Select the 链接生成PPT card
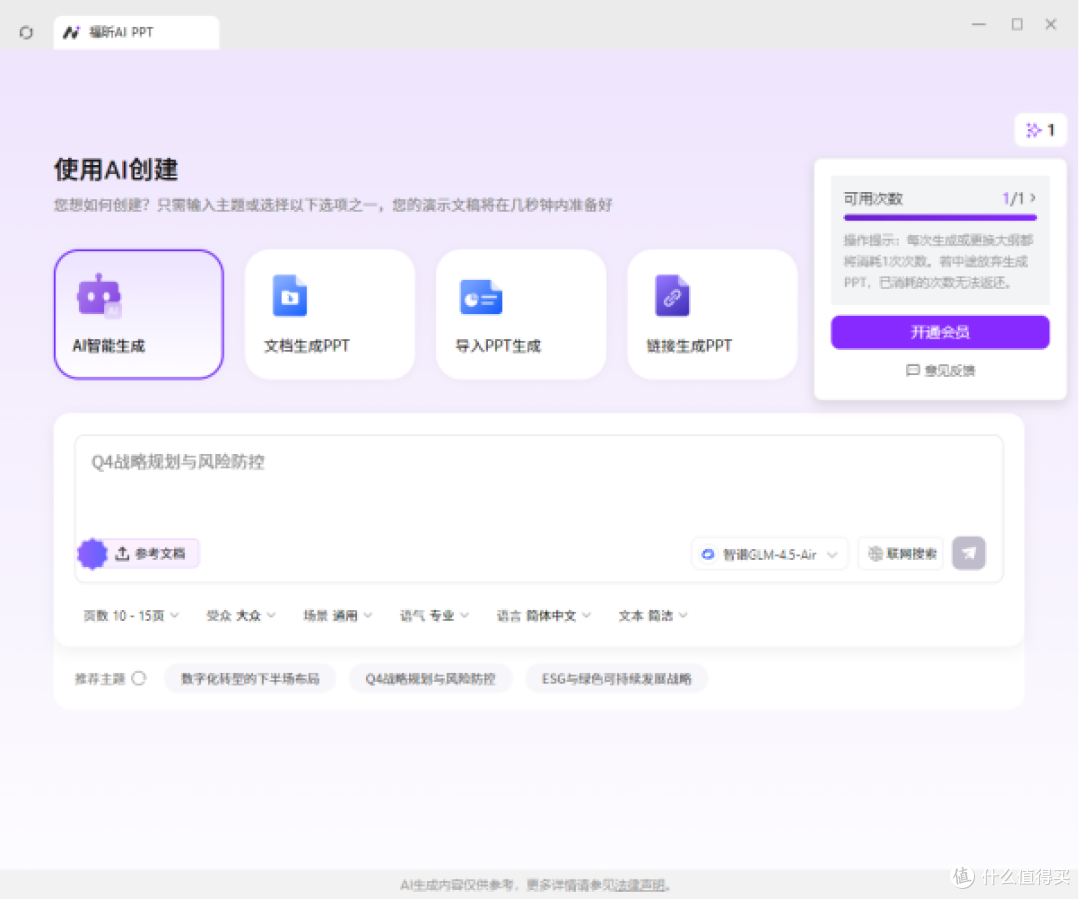The height and width of the screenshot is (899, 1080). click(712, 314)
